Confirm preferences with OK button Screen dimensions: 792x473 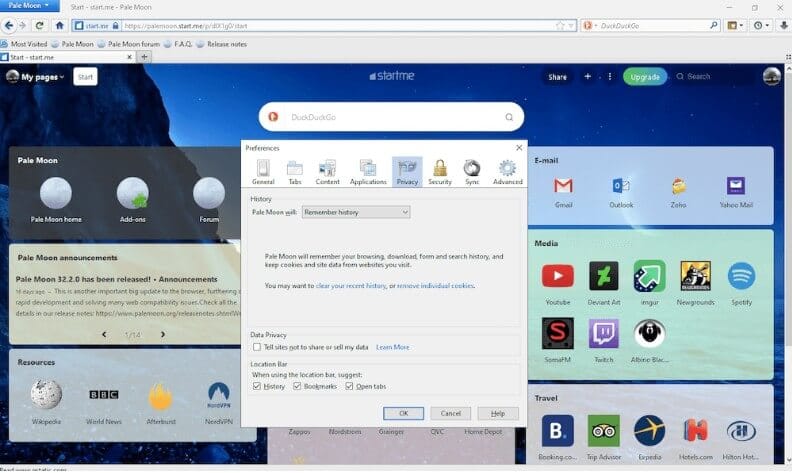403,413
